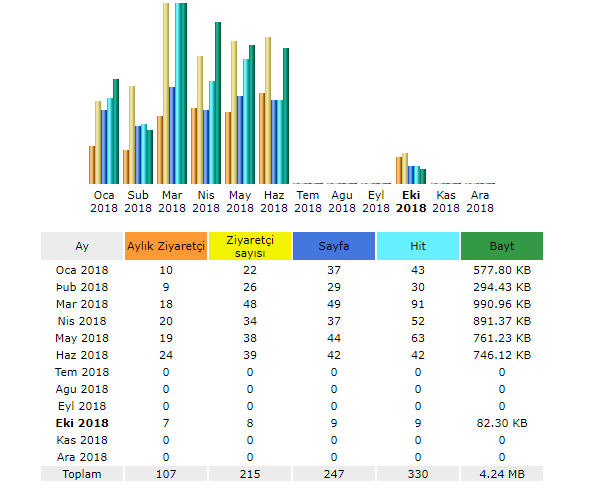Select the bold Eki 2018 chart label
The height and width of the screenshot is (490, 591).
point(411,202)
